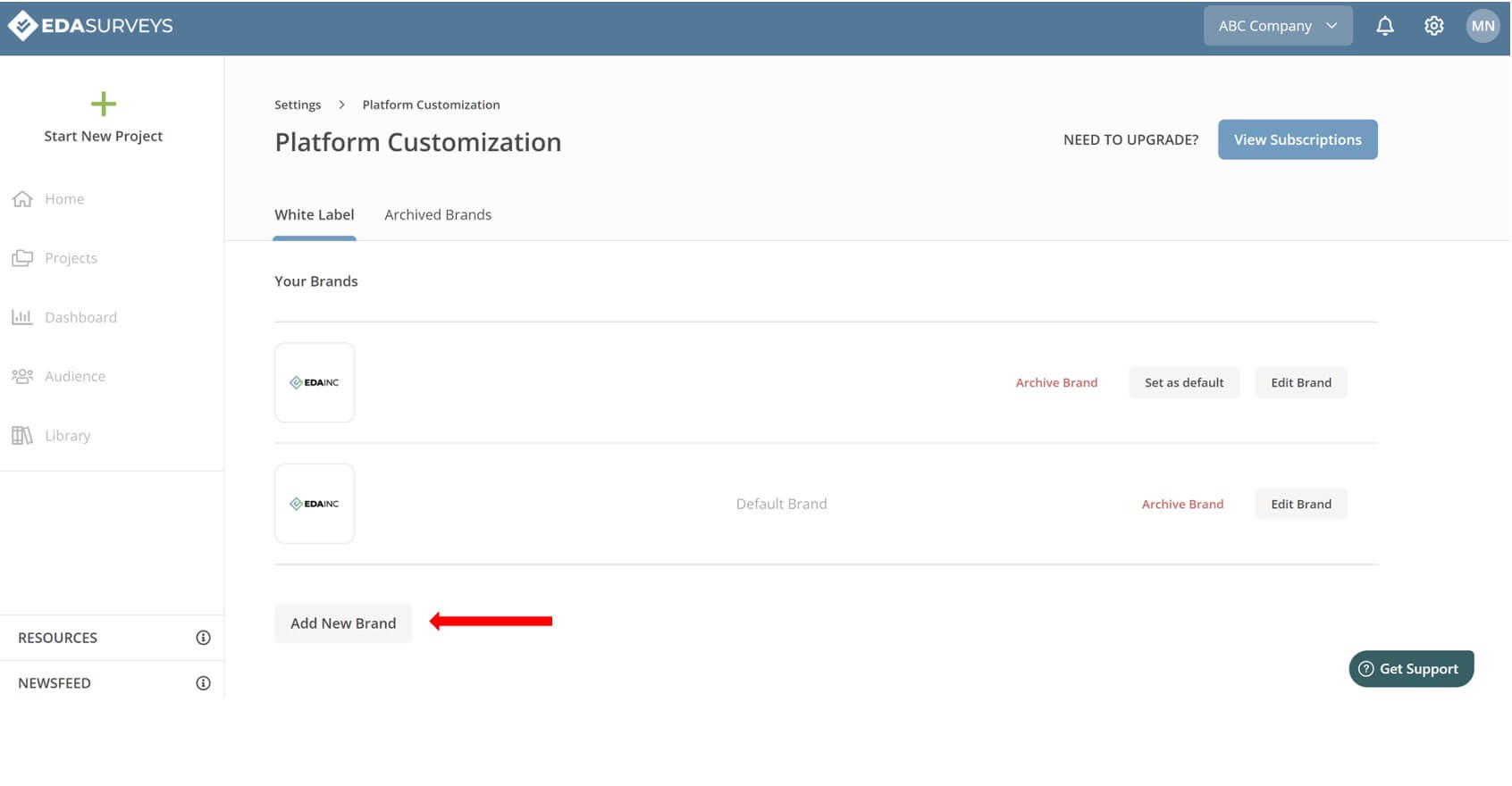Click the Resources info icon
This screenshot has width=1512, height=786.
[204, 638]
